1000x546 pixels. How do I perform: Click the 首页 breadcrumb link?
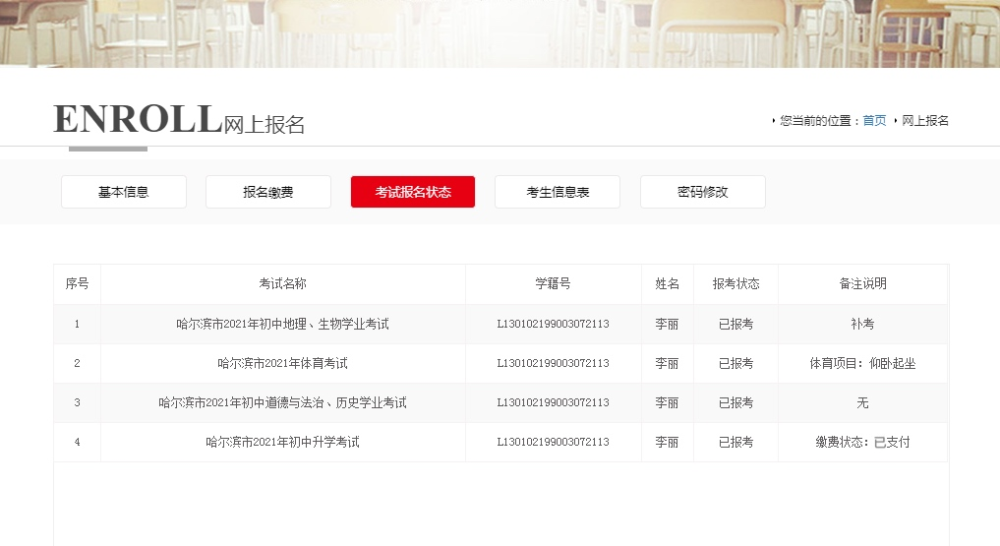coord(874,121)
